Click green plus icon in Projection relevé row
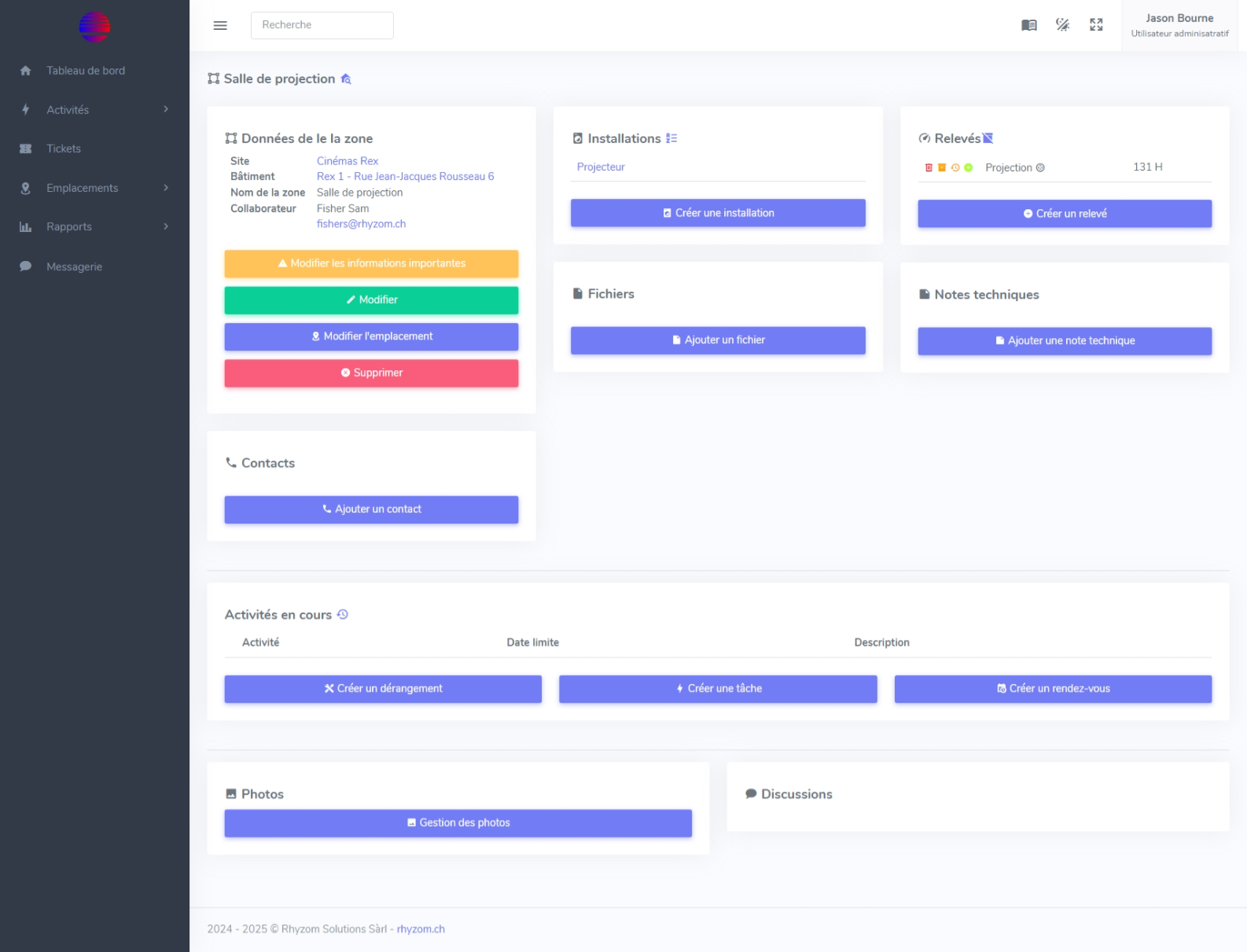Image resolution: width=1247 pixels, height=952 pixels. pos(969,167)
